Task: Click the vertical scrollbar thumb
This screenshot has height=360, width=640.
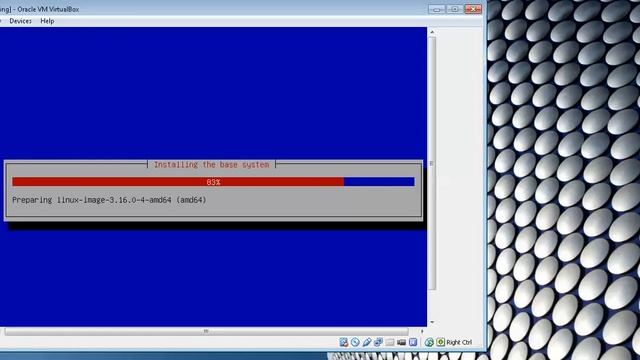Action: (432, 163)
